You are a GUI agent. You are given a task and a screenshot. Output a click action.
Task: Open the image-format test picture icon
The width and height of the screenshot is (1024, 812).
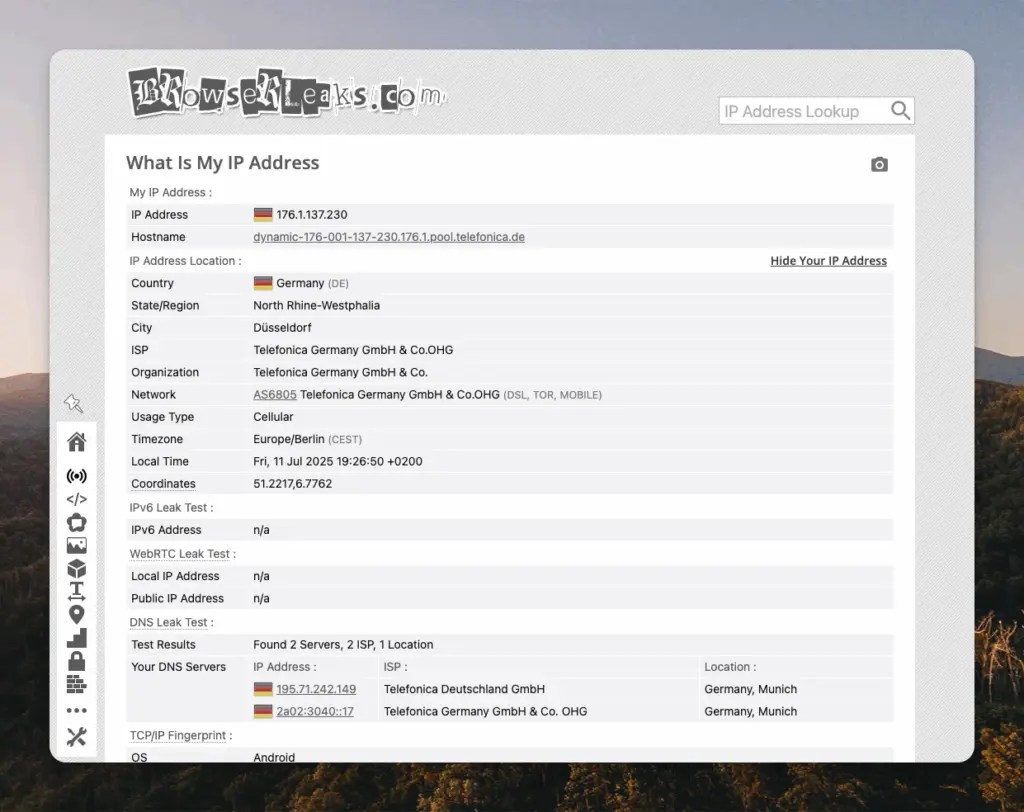[77, 545]
